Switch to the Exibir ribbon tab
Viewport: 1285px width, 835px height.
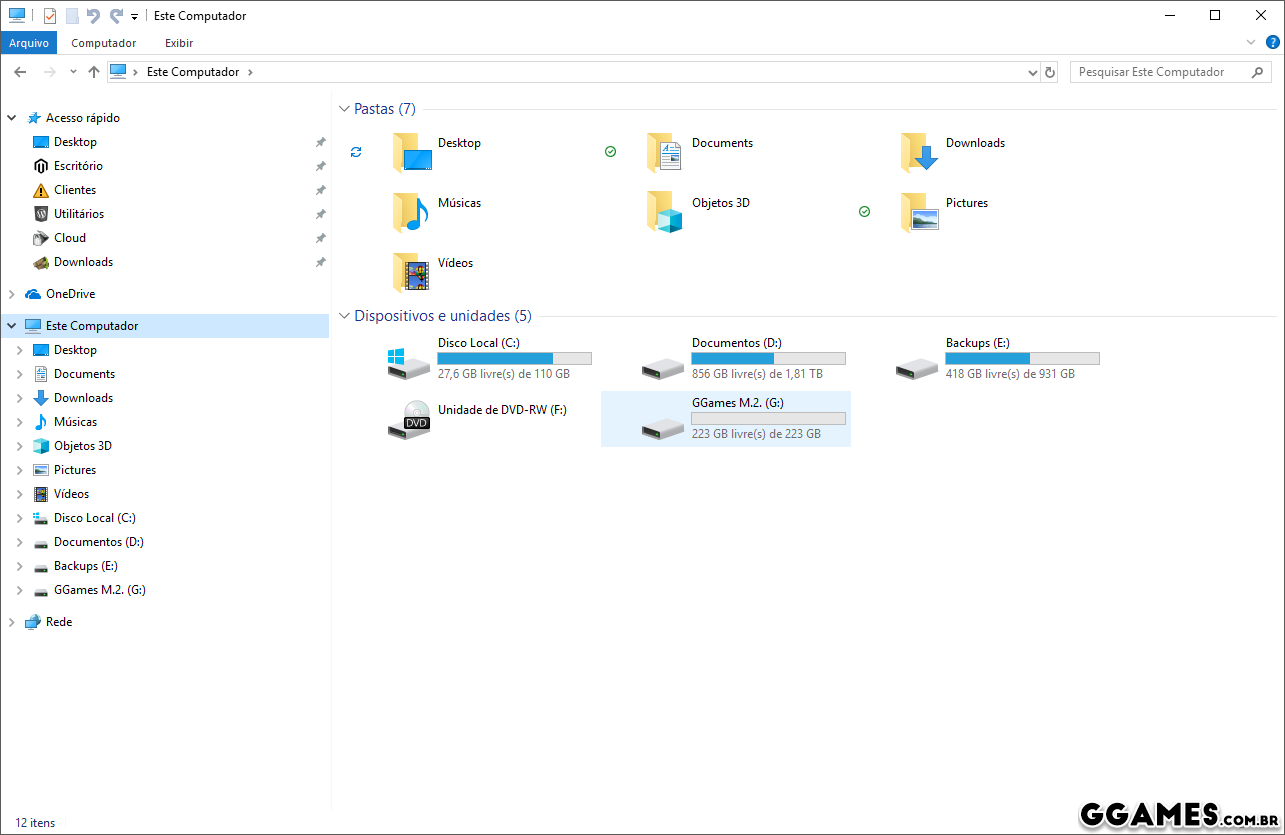(179, 43)
